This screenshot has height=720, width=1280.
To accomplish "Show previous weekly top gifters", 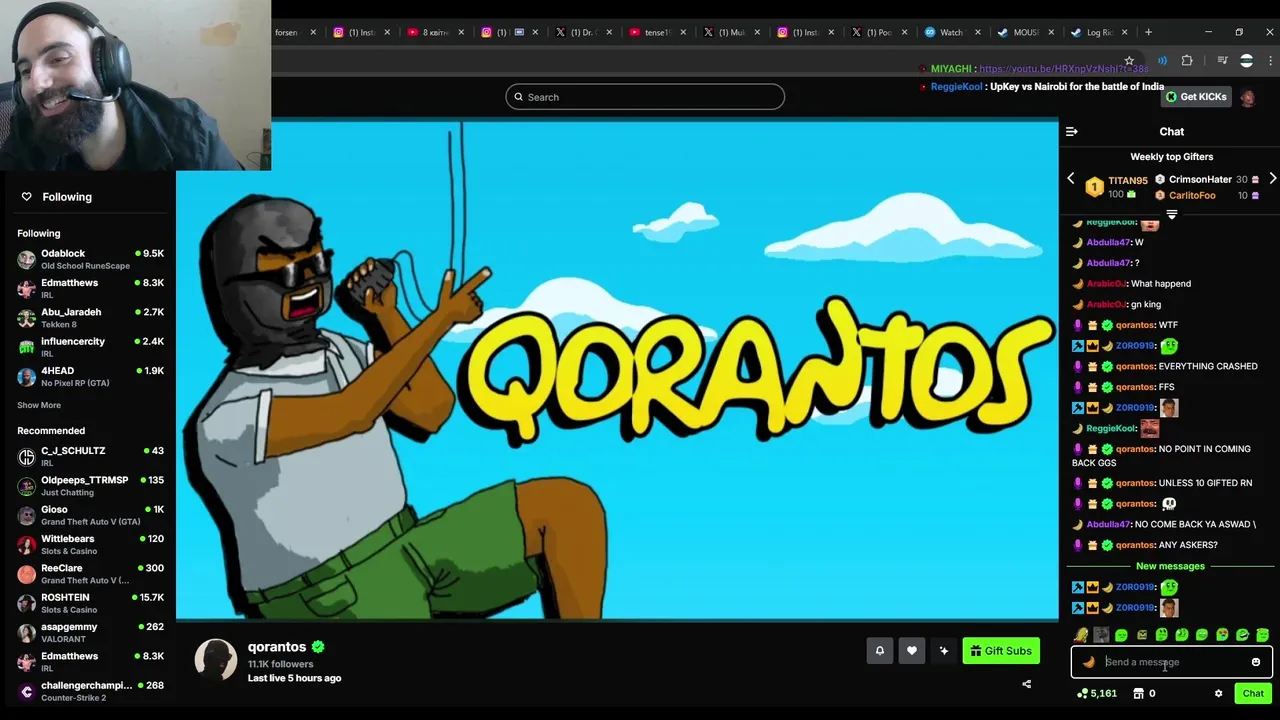I will point(1071,179).
